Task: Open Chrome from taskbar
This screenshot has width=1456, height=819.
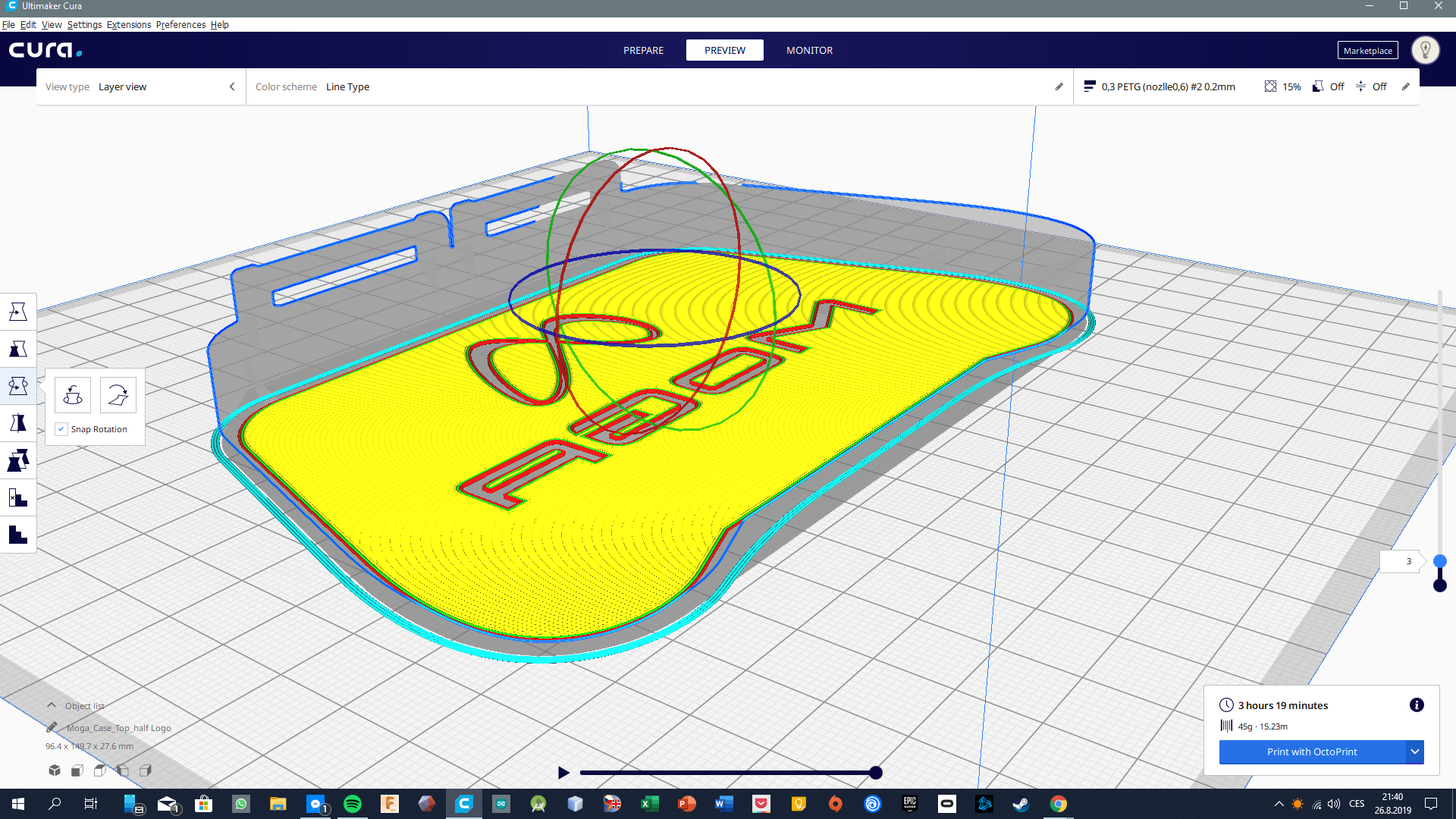Action: pos(1059,804)
